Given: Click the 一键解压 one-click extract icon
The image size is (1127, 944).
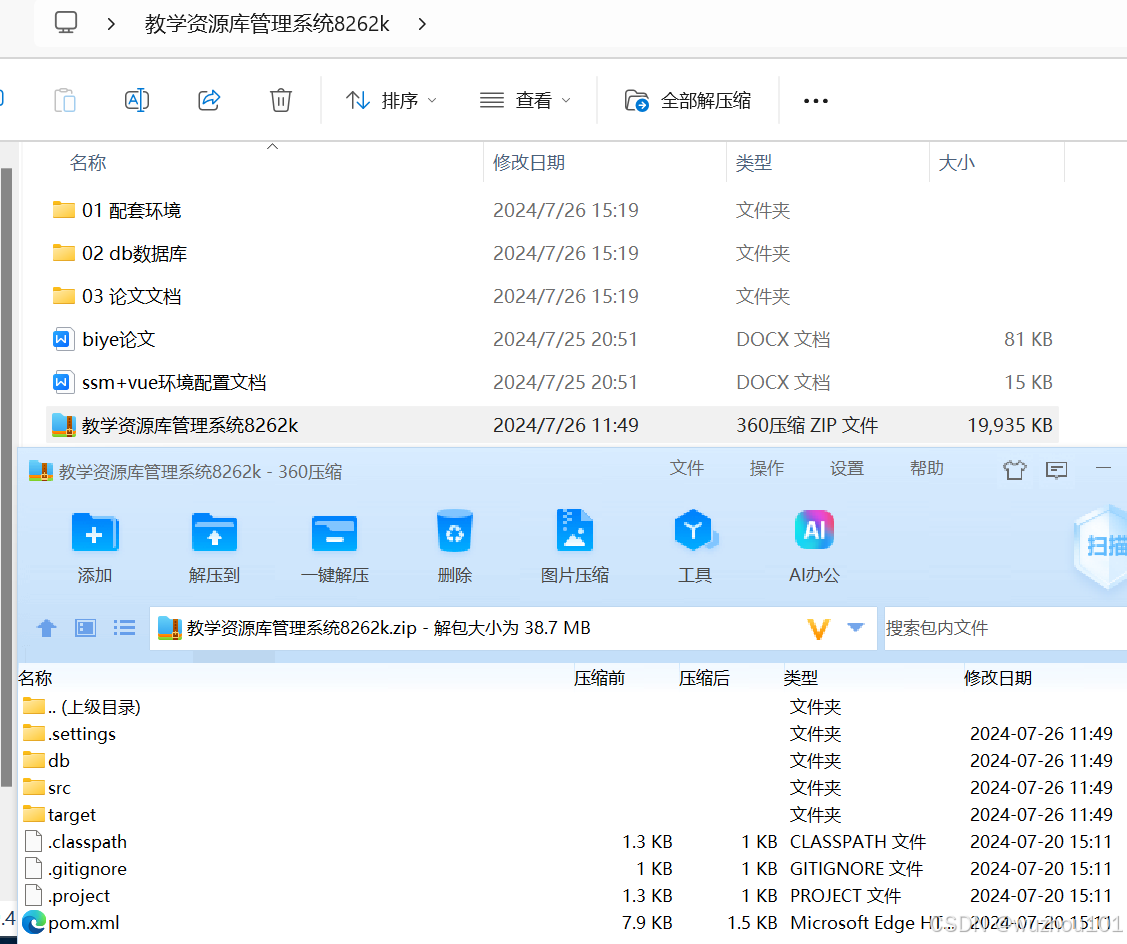Looking at the screenshot, I should 334,533.
